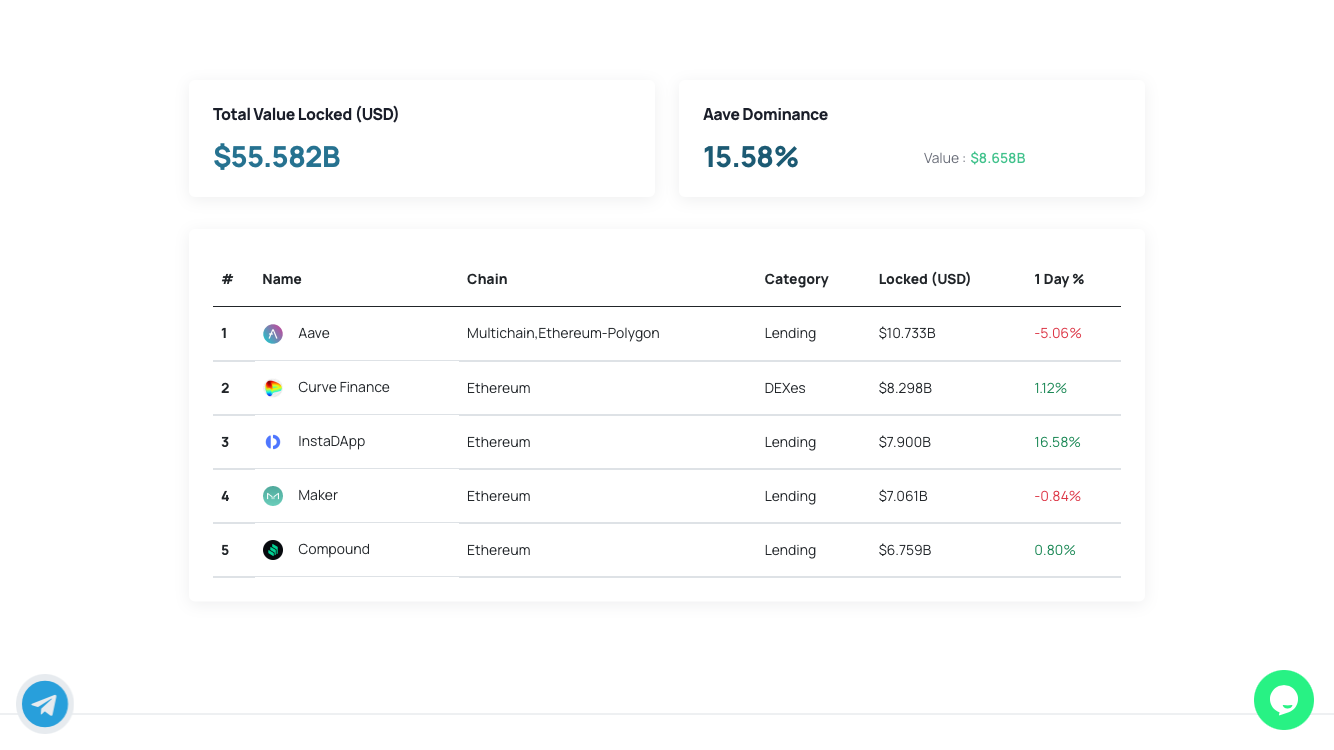Open the Telegram channel button

[x=45, y=704]
